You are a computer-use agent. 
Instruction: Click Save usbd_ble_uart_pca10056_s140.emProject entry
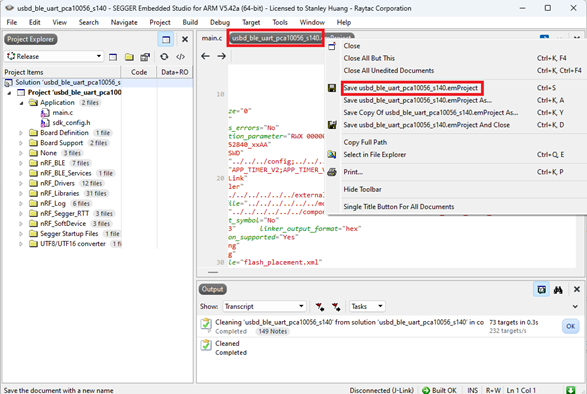[411, 88]
